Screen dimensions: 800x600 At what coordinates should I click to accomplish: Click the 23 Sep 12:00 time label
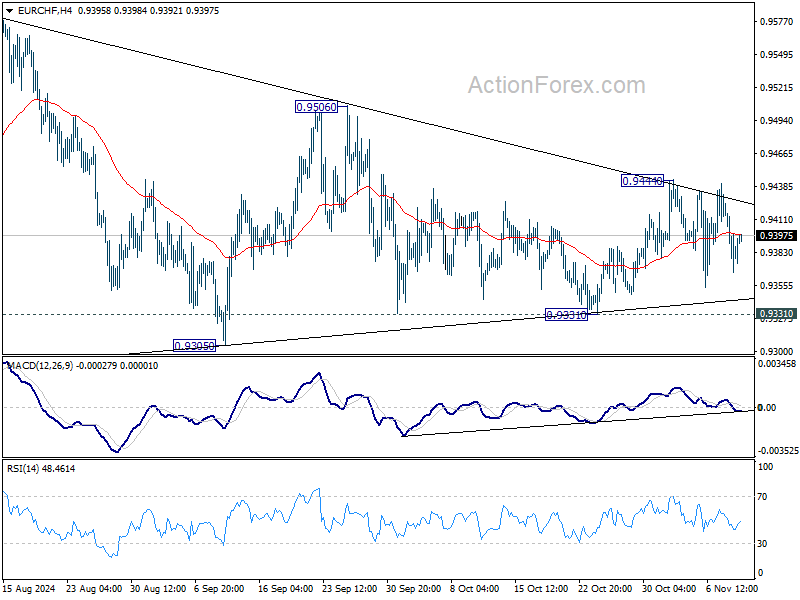point(350,589)
